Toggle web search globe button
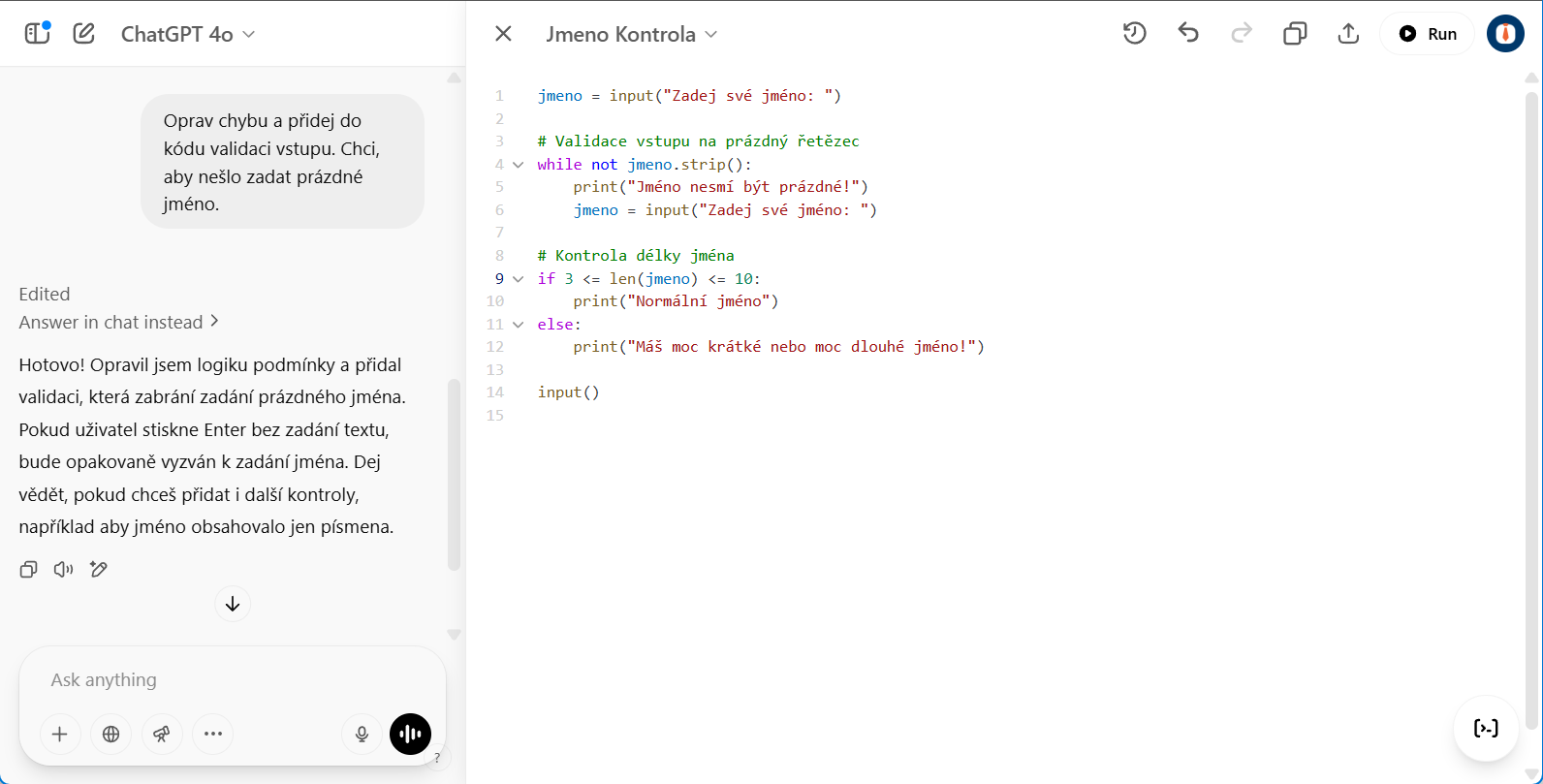Image resolution: width=1543 pixels, height=784 pixels. 110,735
